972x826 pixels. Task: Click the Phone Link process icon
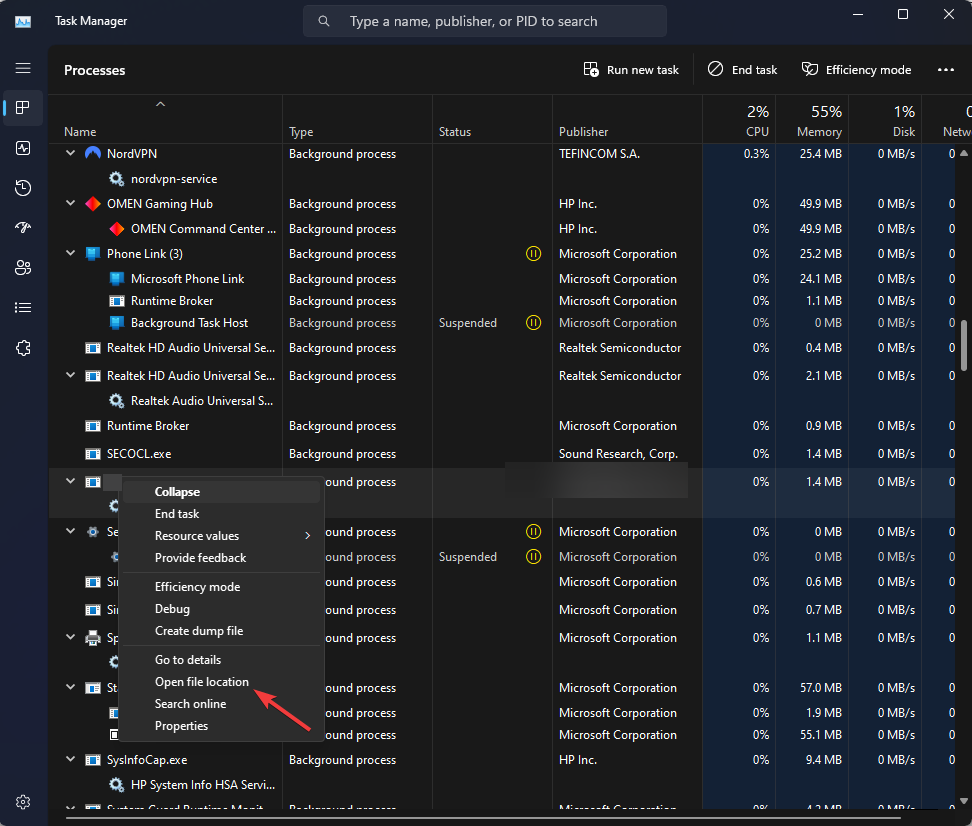coord(93,254)
